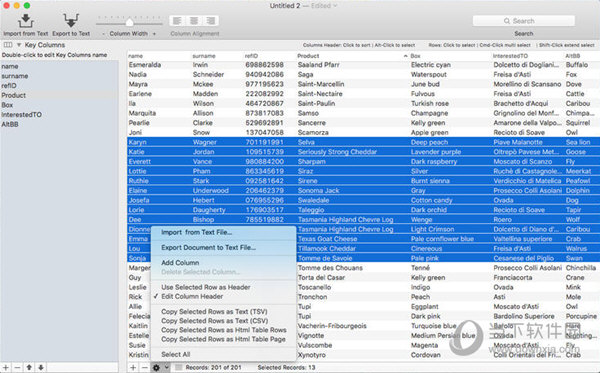
Task: Click the 'Turkish rose' box cell
Action: [x=430, y=103]
